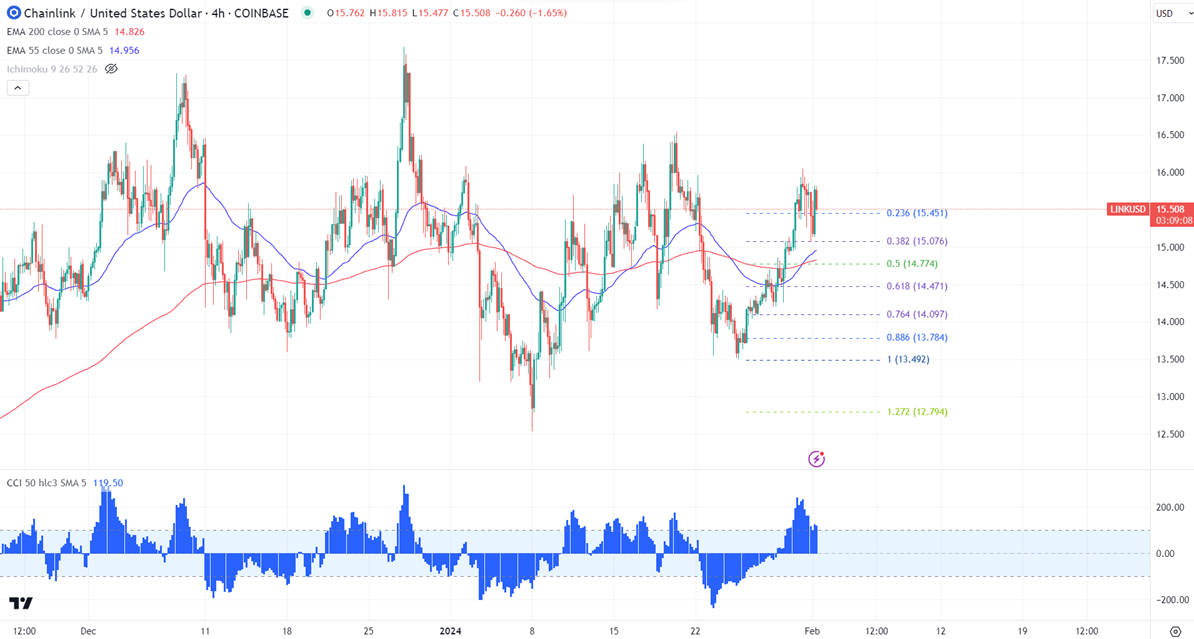
Task: Click the green market status dot
Action: pos(307,13)
